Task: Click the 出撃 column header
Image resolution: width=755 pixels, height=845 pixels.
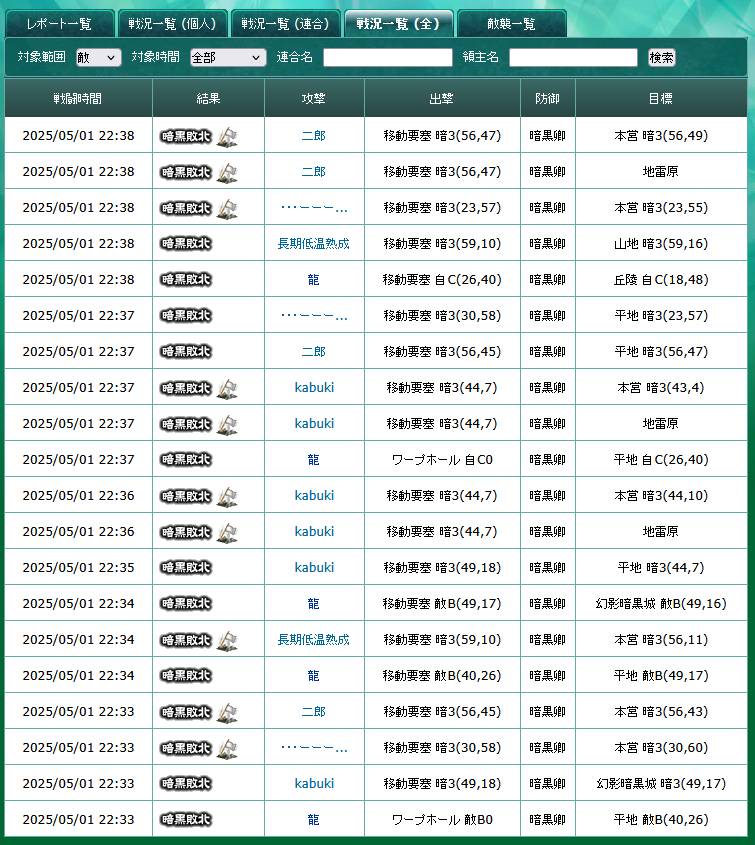Action: point(442,98)
